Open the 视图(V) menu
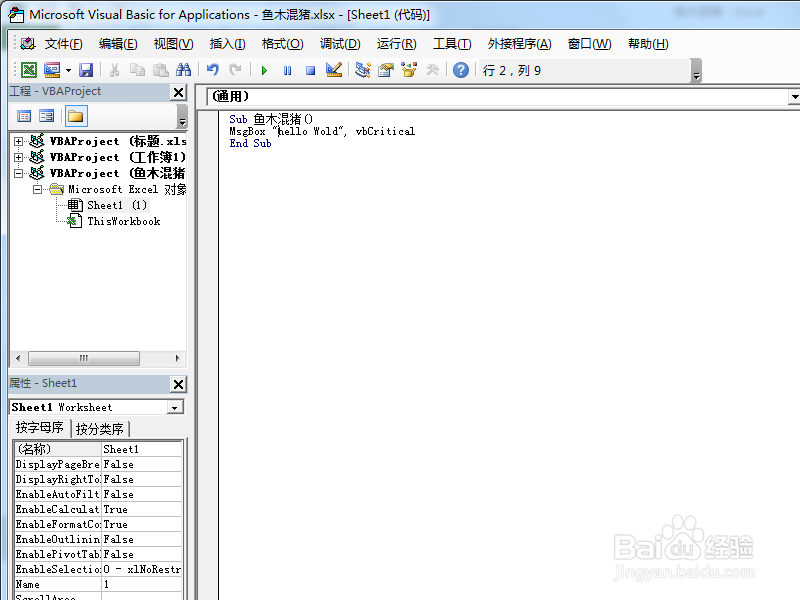This screenshot has height=600, width=800. pyautogui.click(x=173, y=44)
